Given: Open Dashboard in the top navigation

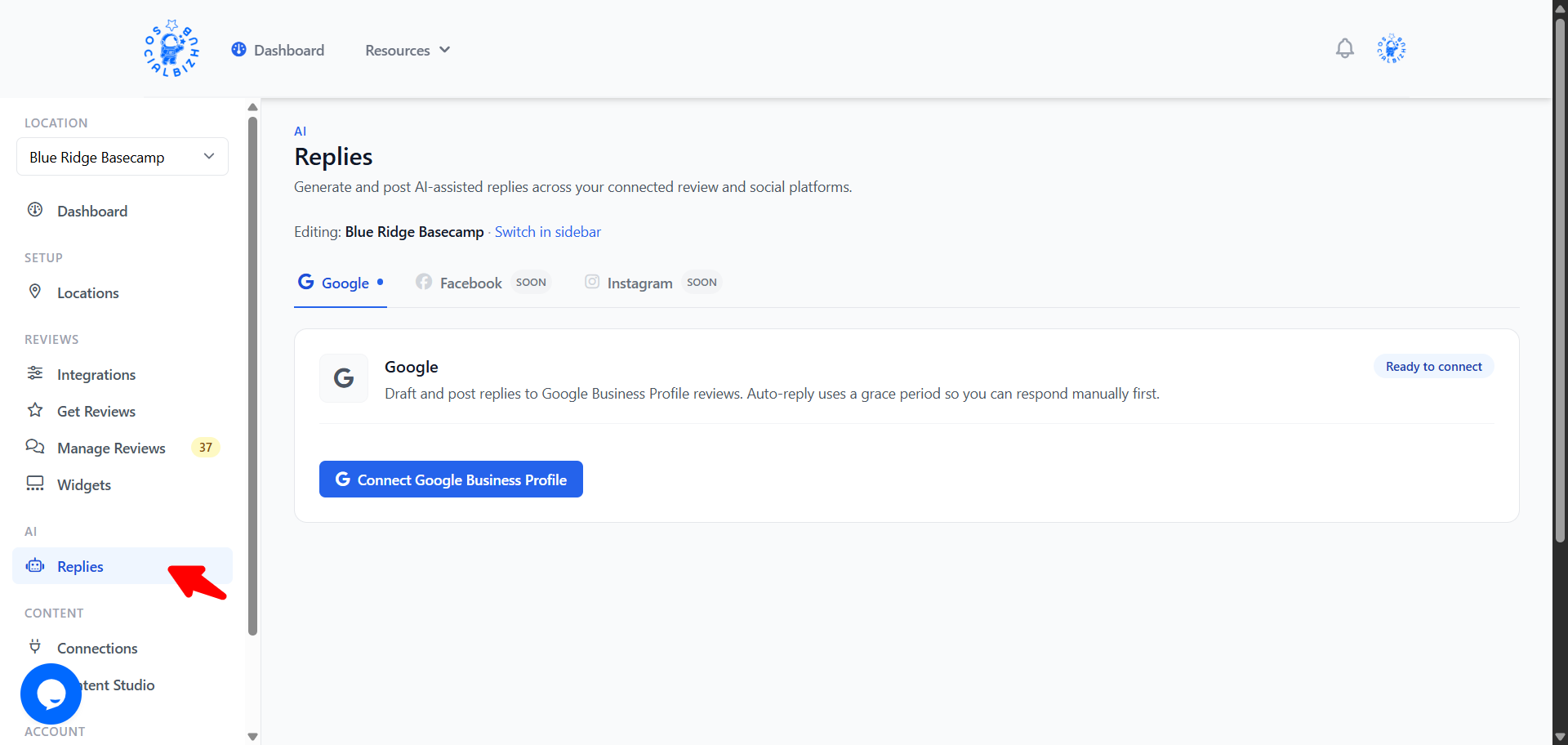Looking at the screenshot, I should click(x=278, y=50).
